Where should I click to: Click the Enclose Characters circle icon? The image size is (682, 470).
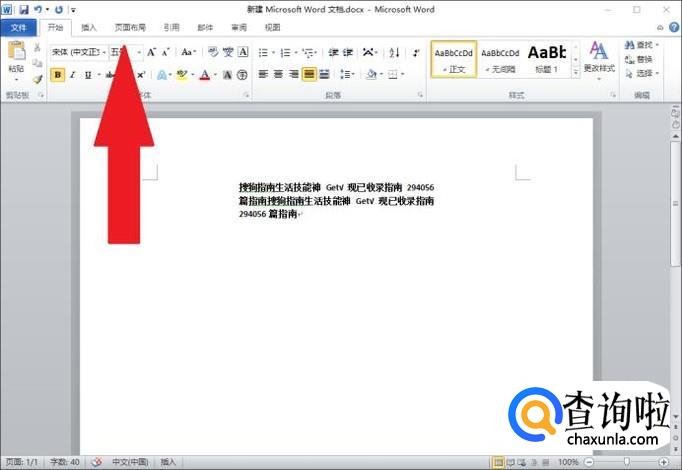point(242,75)
